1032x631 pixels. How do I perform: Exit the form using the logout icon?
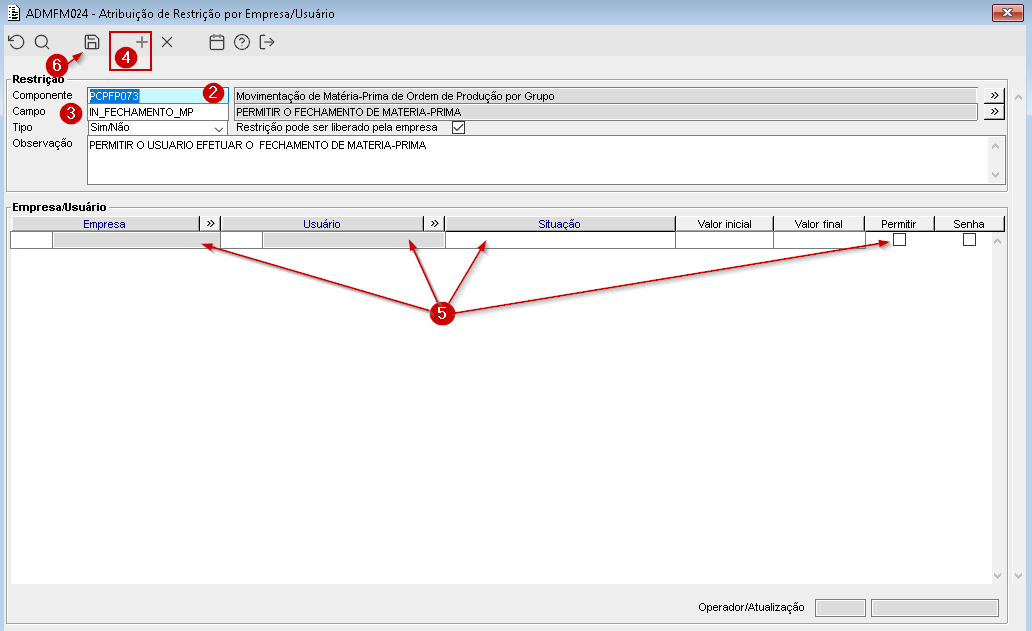pos(267,42)
